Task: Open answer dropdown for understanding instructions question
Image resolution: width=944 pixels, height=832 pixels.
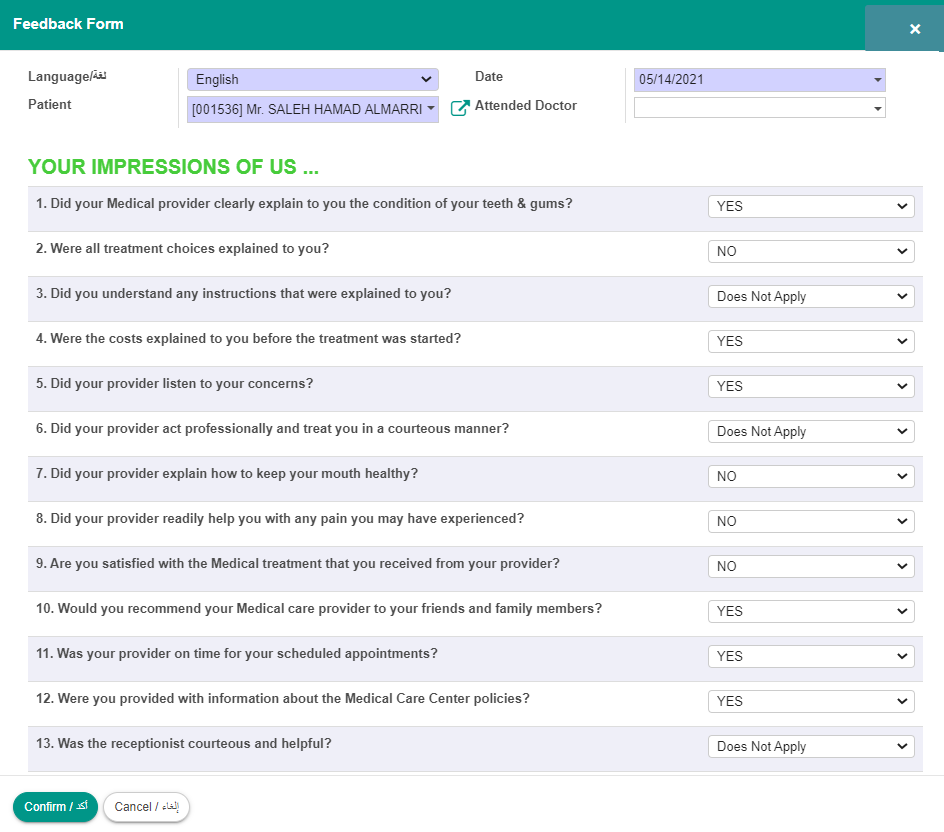Action: pos(811,296)
